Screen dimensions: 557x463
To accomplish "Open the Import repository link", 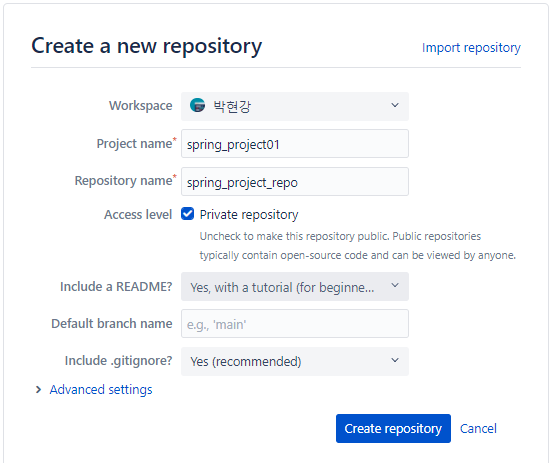I will pyautogui.click(x=471, y=48).
